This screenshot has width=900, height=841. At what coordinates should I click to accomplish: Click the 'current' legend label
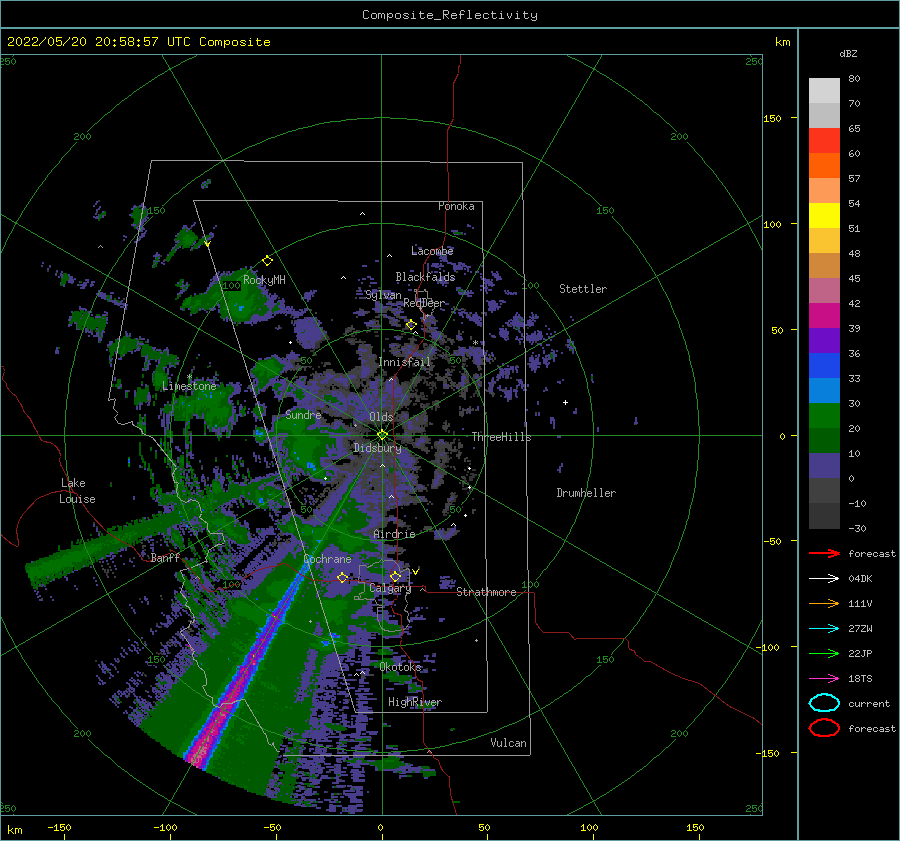869,703
